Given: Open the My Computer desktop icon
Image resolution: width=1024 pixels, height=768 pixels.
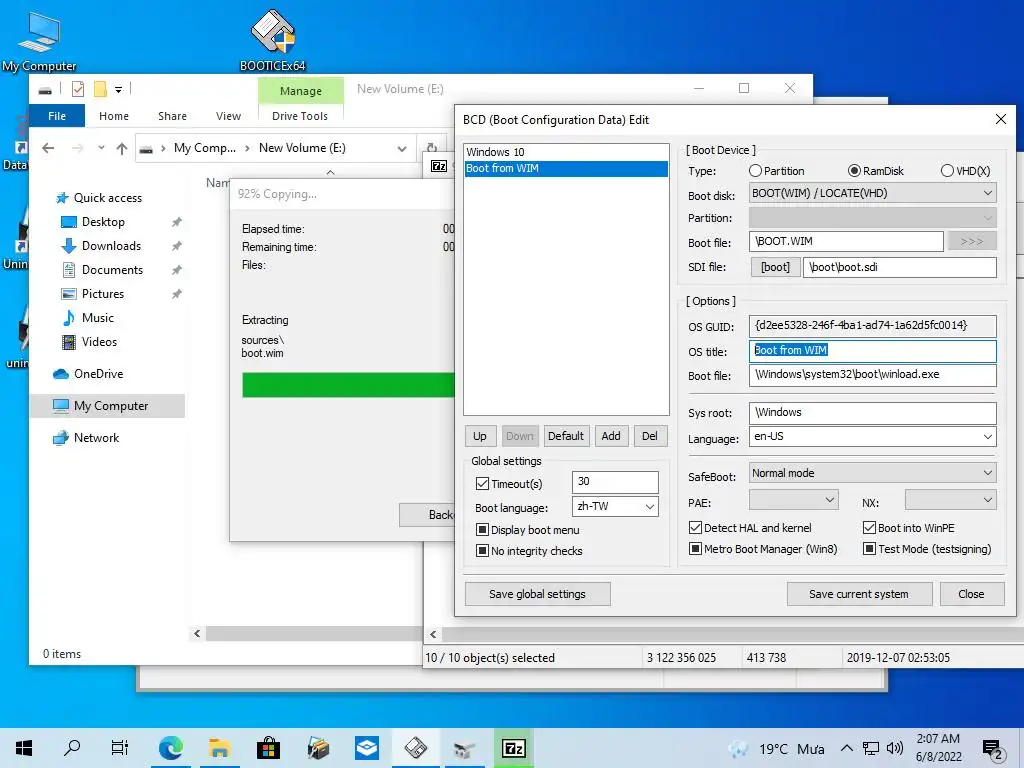Looking at the screenshot, I should [x=39, y=40].
